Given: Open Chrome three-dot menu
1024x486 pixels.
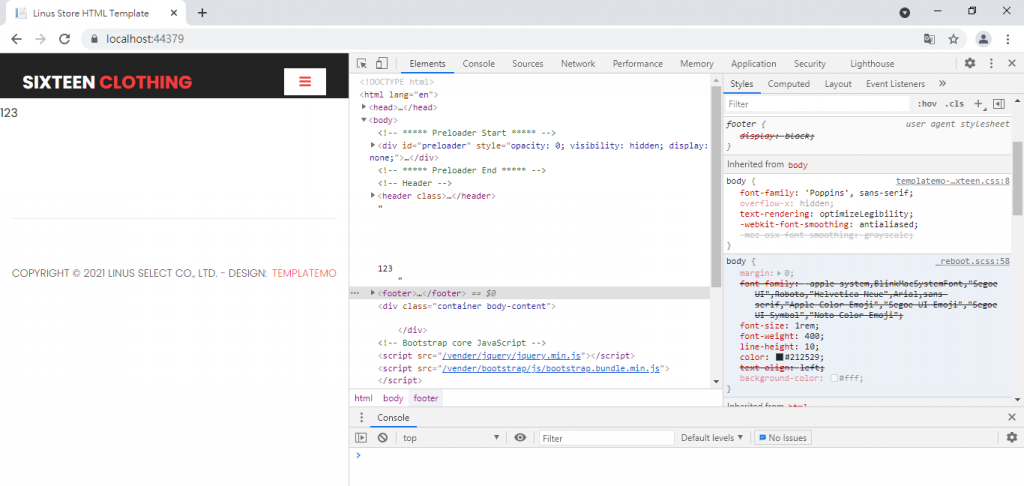Looking at the screenshot, I should tap(1008, 39).
